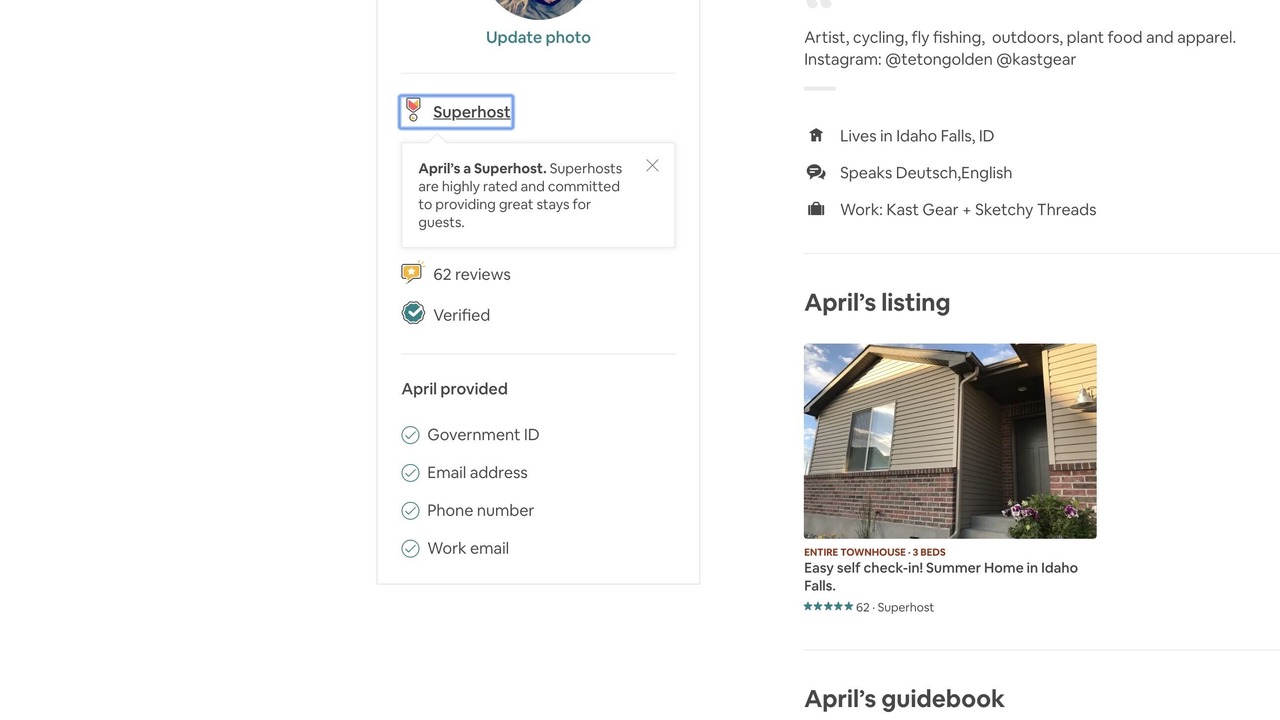Screen dimensions: 1280x720
Task: Click the five-star listing rating
Action: tap(828, 607)
